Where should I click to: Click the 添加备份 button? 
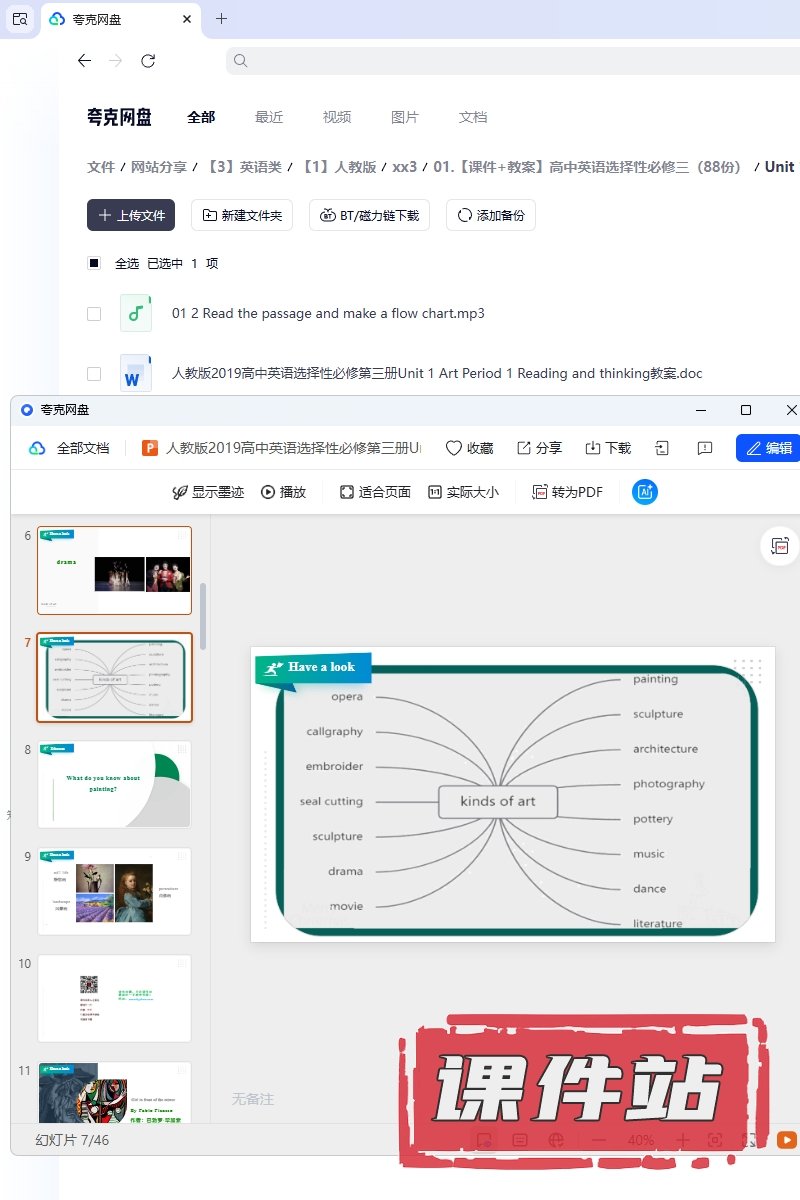click(491, 215)
